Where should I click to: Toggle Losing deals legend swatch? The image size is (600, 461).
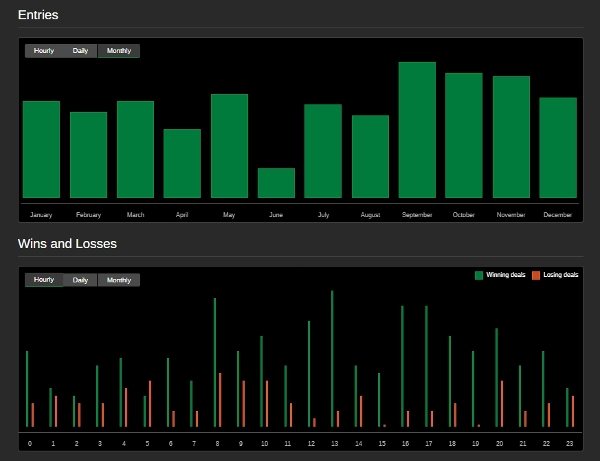[x=536, y=275]
